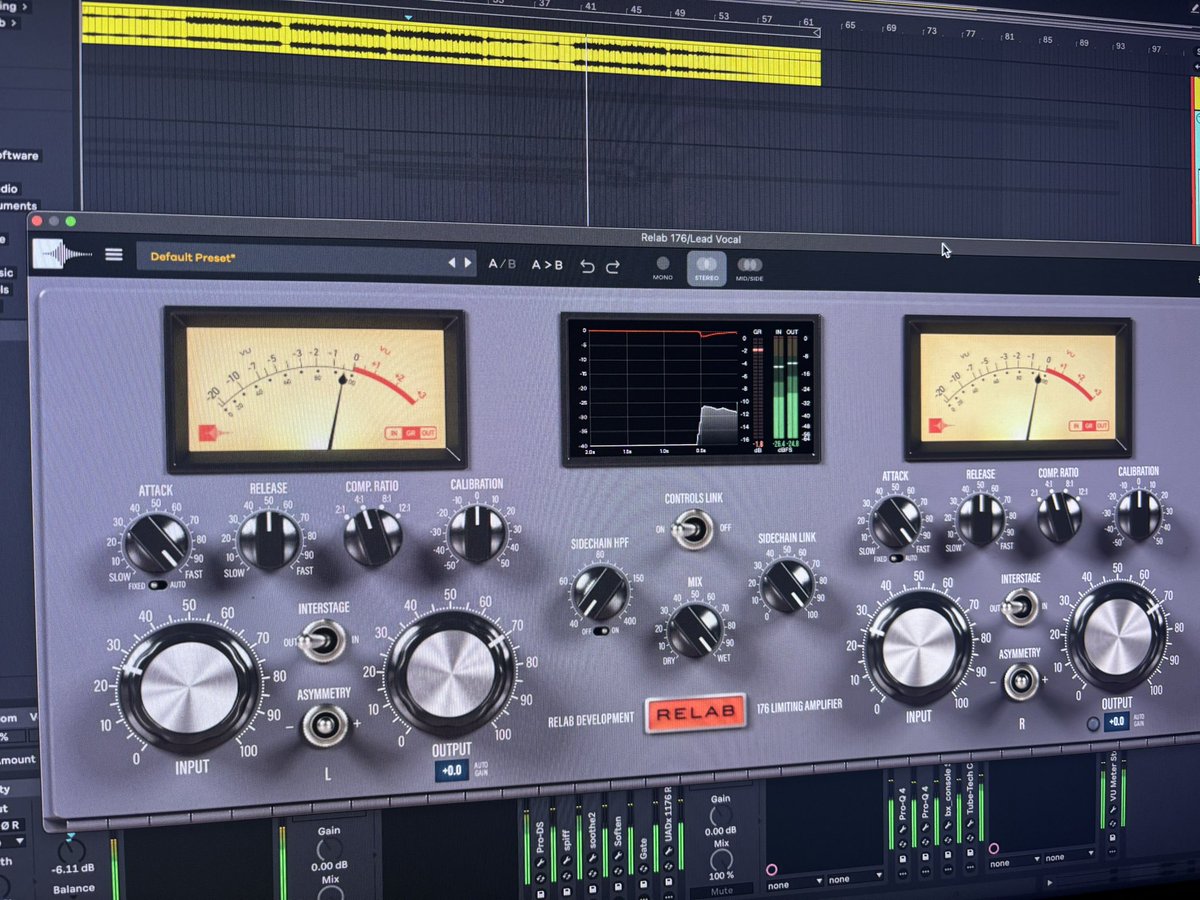The image size is (1200, 900).
Task: Click the timeline ruler at bar 41
Action: (x=591, y=6)
